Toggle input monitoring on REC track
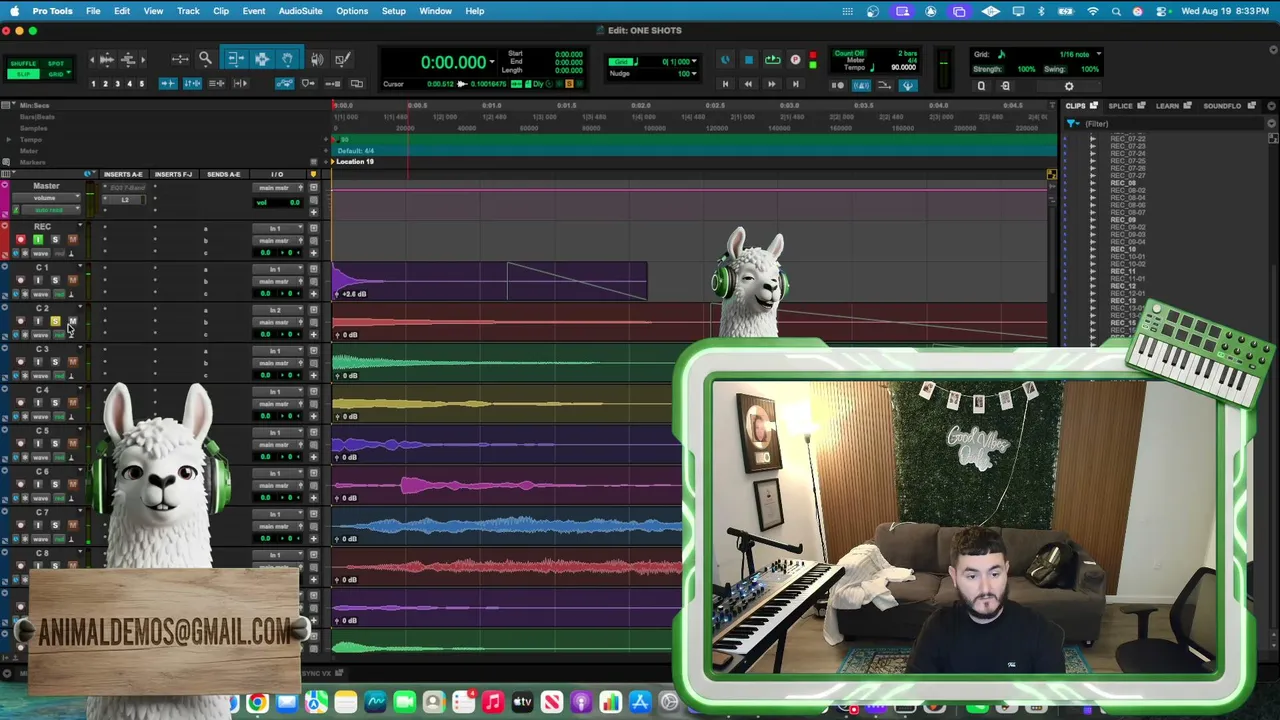Screen dimensions: 1280x720 38,240
